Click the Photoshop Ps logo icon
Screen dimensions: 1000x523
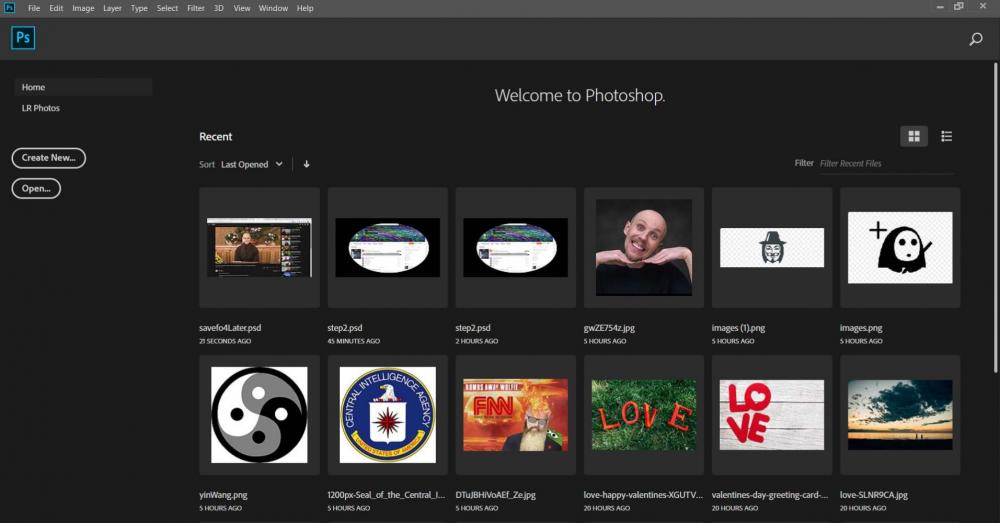pos(23,39)
